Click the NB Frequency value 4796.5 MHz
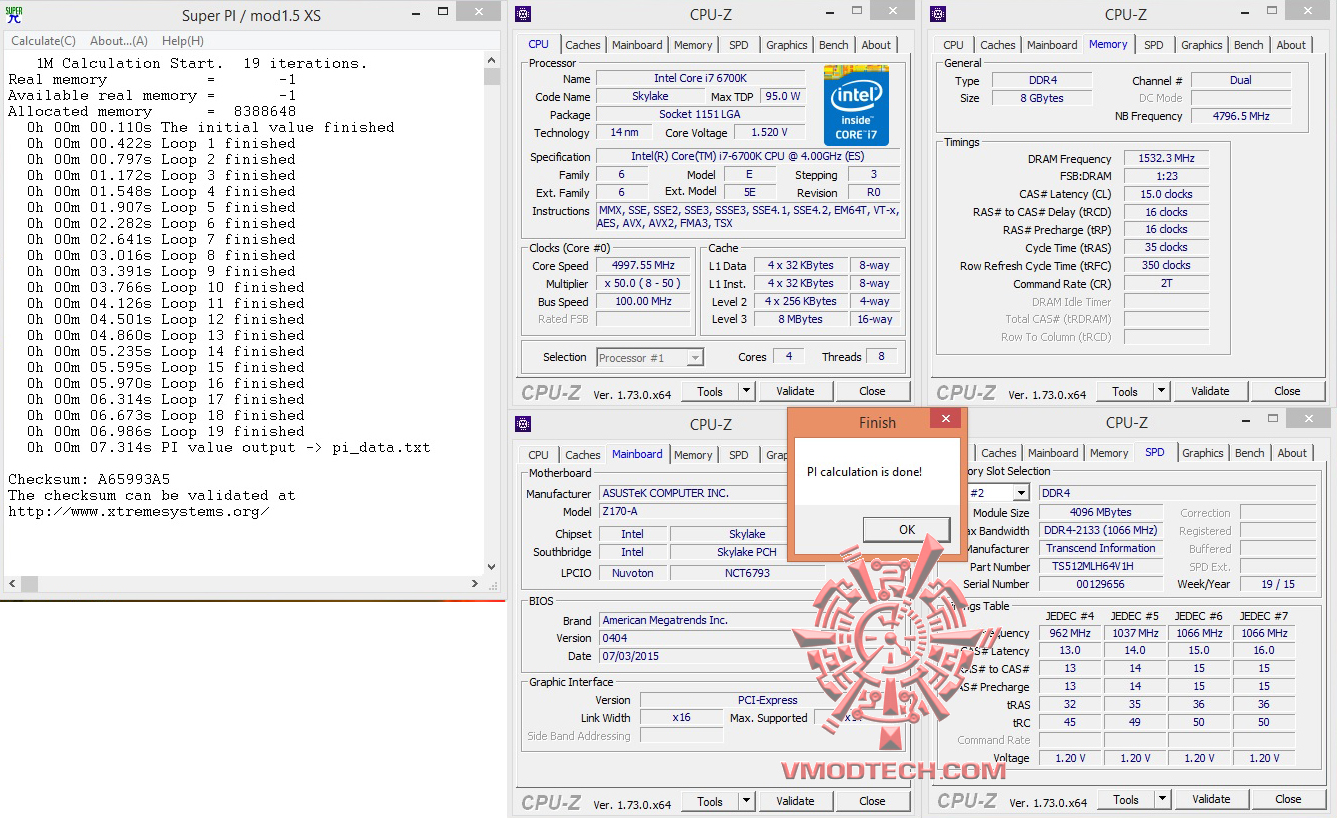Screen dimensions: 1337x818 1241,116
